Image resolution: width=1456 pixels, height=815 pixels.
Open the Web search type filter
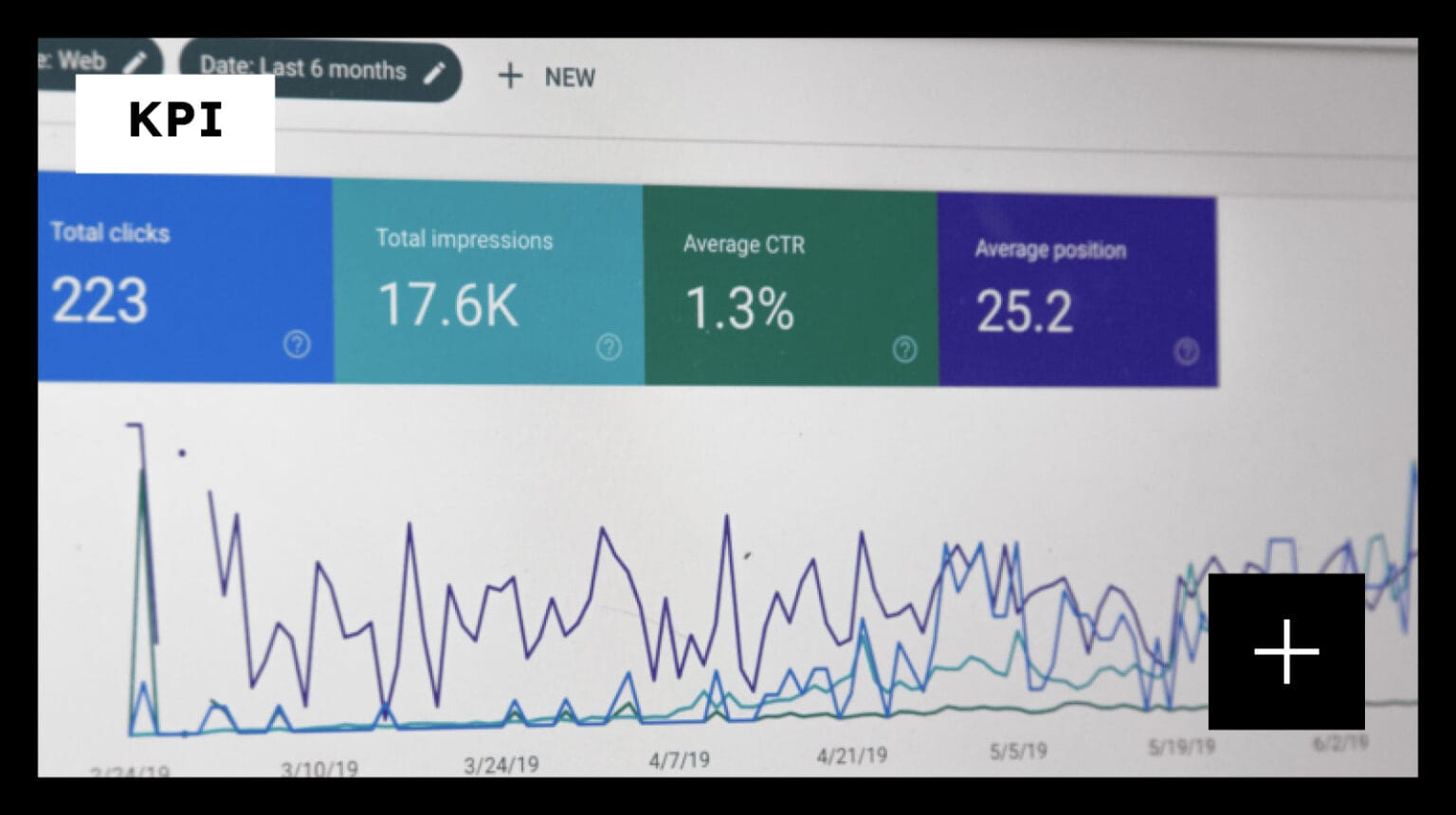click(x=82, y=60)
